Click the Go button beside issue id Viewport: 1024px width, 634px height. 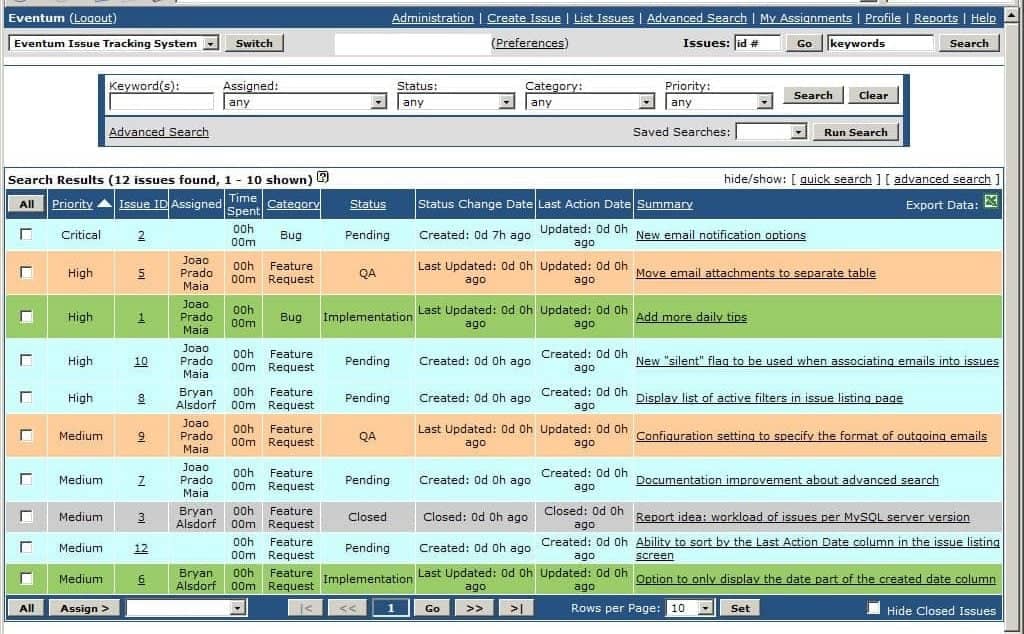point(804,43)
